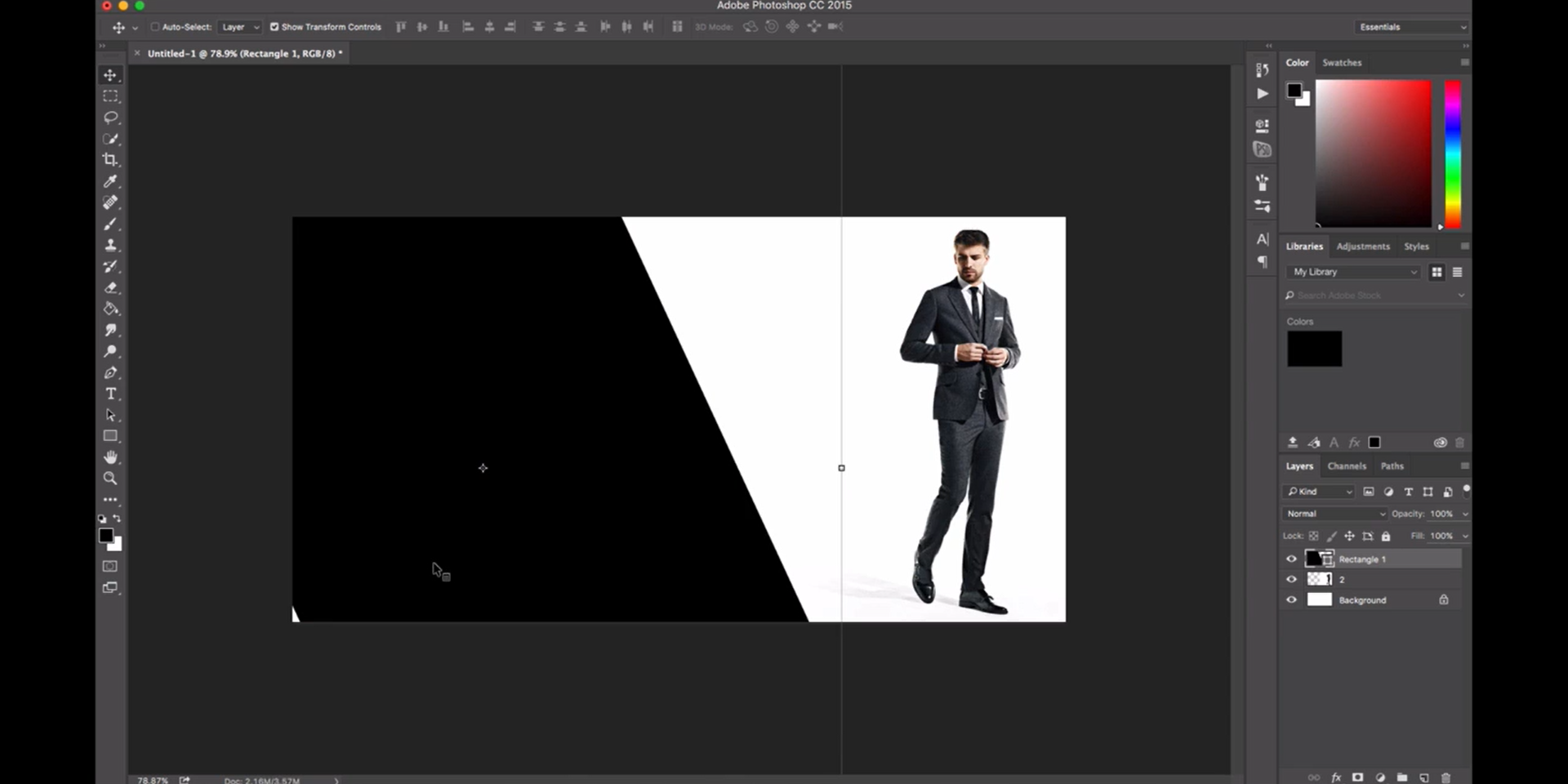Viewport: 1568px width, 784px height.
Task: Open the Actions play panel icon
Action: (1263, 94)
